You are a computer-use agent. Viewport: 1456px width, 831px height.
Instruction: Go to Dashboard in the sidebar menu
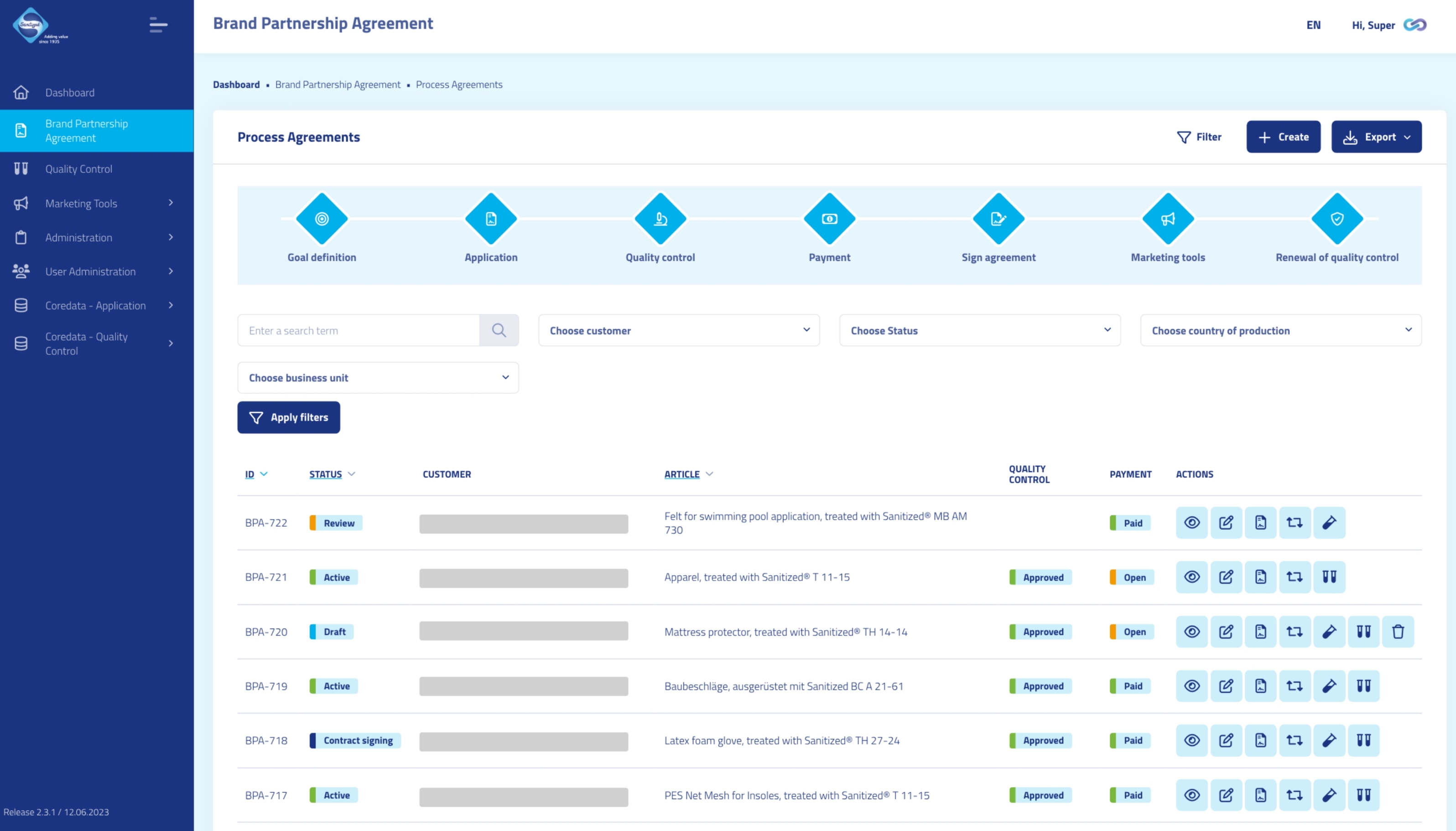(x=70, y=93)
